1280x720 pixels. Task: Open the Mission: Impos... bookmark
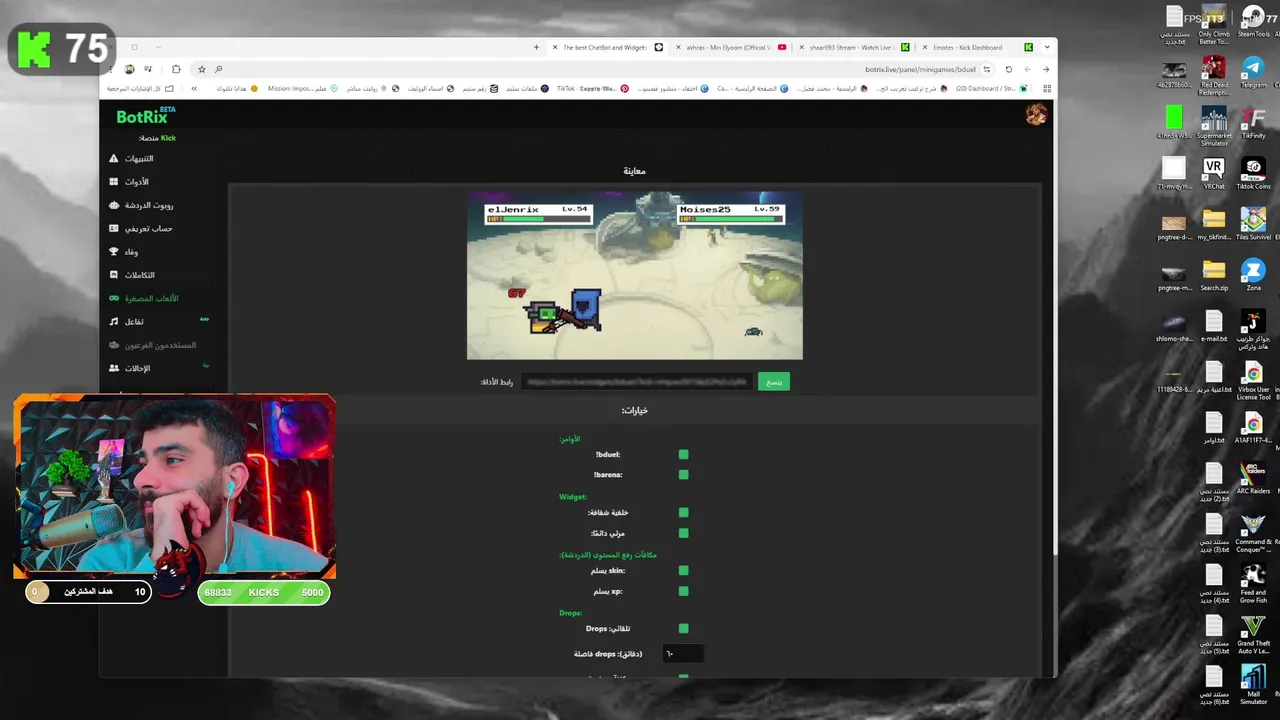(x=302, y=88)
